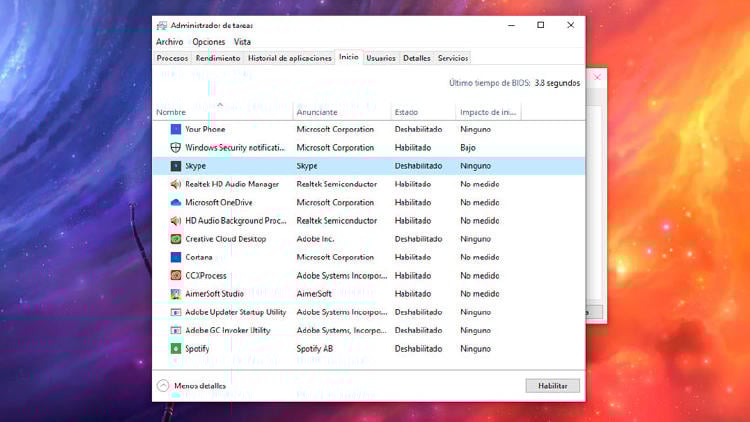Sort by Impacto de inicio column

pos(486,112)
